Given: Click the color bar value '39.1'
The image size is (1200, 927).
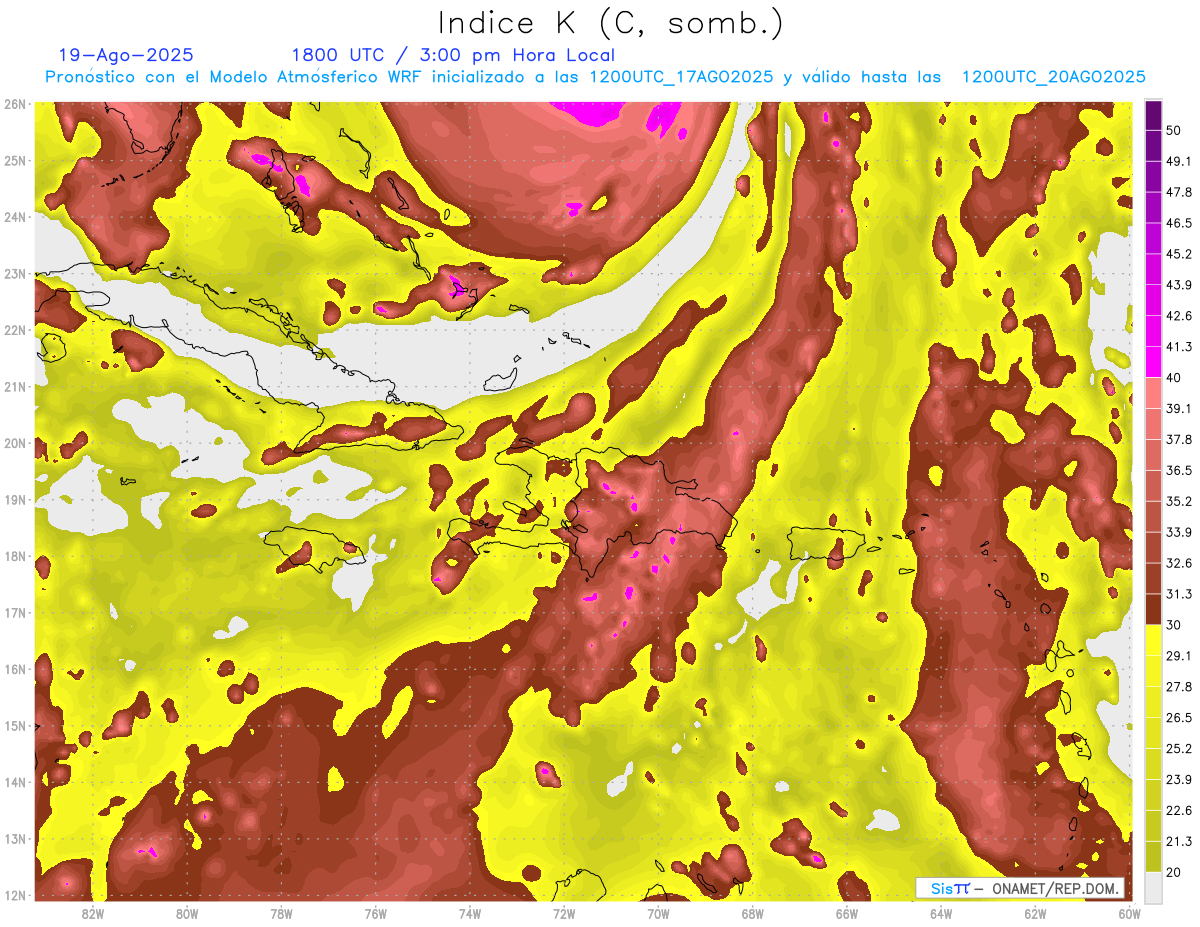Looking at the screenshot, I should point(1179,408).
